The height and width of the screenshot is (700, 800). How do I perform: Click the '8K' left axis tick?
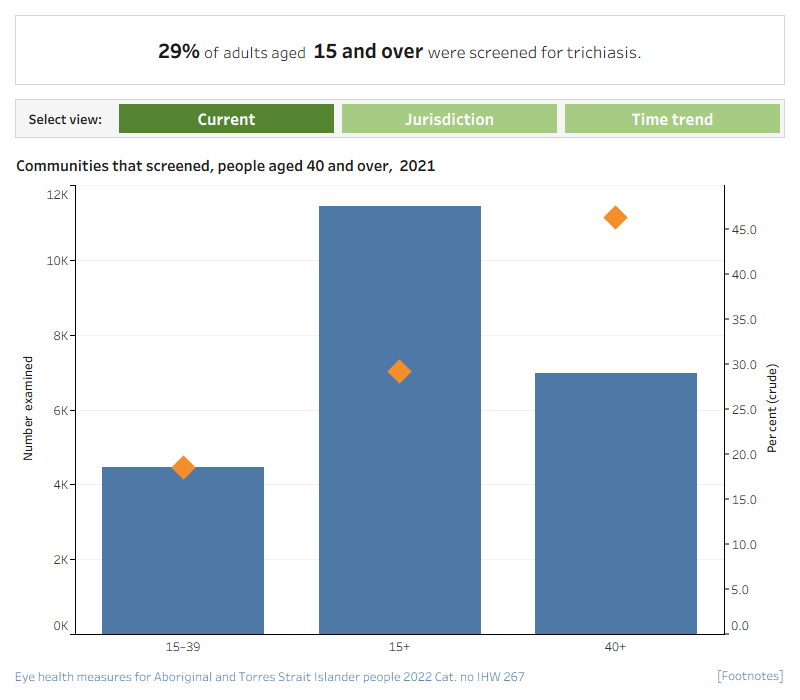click(61, 336)
